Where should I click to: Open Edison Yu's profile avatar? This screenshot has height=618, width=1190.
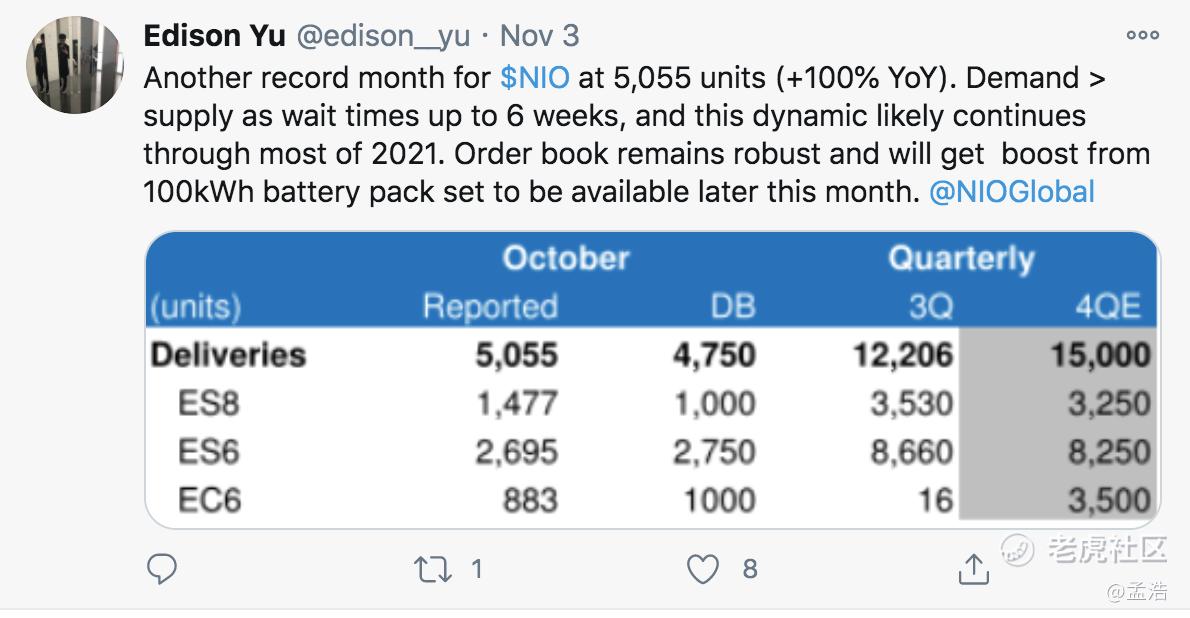coord(74,65)
